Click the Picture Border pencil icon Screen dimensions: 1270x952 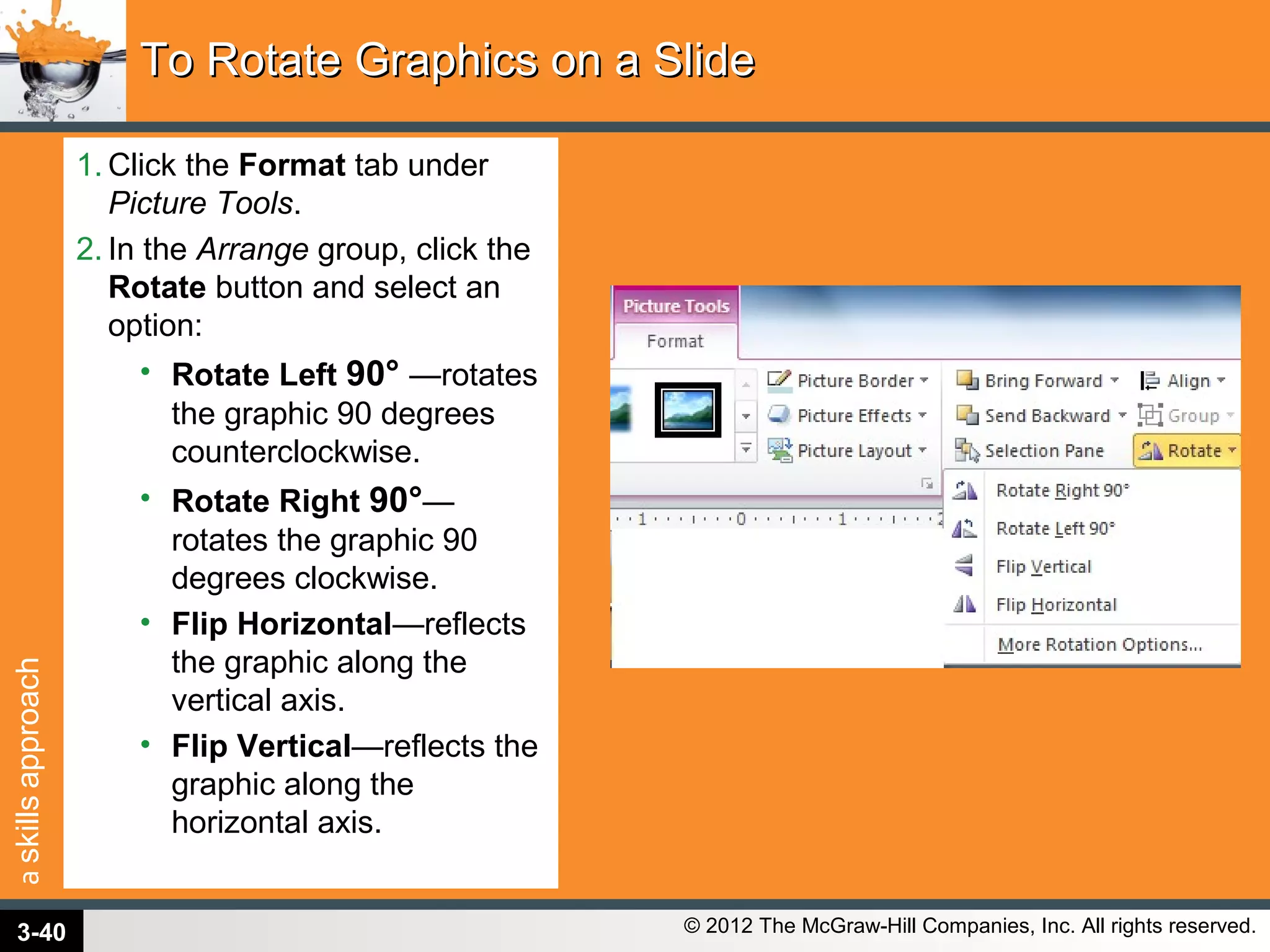(x=779, y=380)
